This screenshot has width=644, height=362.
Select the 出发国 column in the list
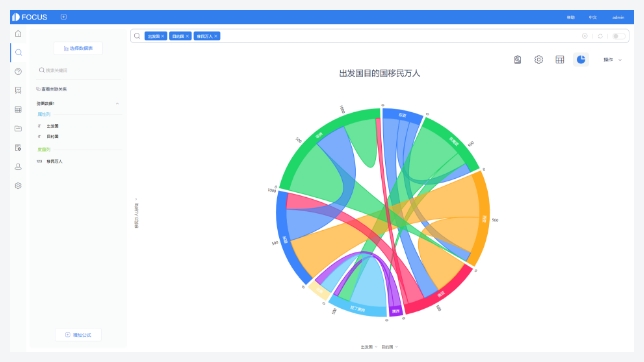tap(52, 126)
